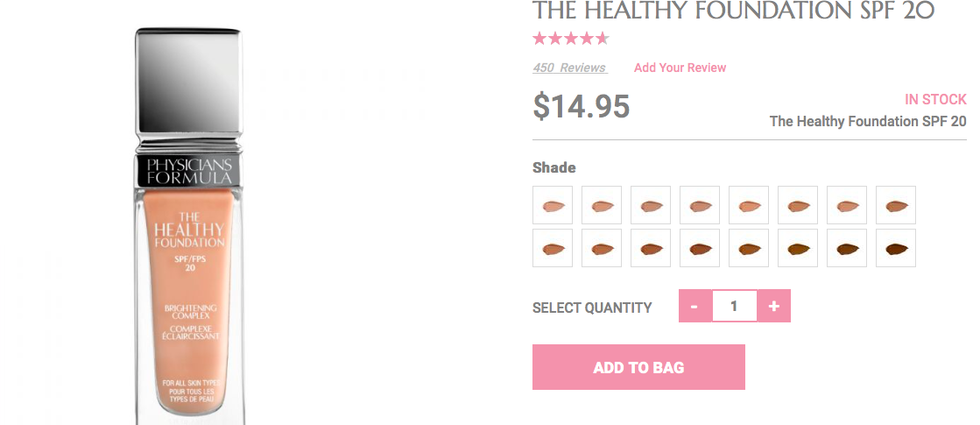
Task: Select the last shade swatch in top row
Action: pyautogui.click(x=896, y=205)
